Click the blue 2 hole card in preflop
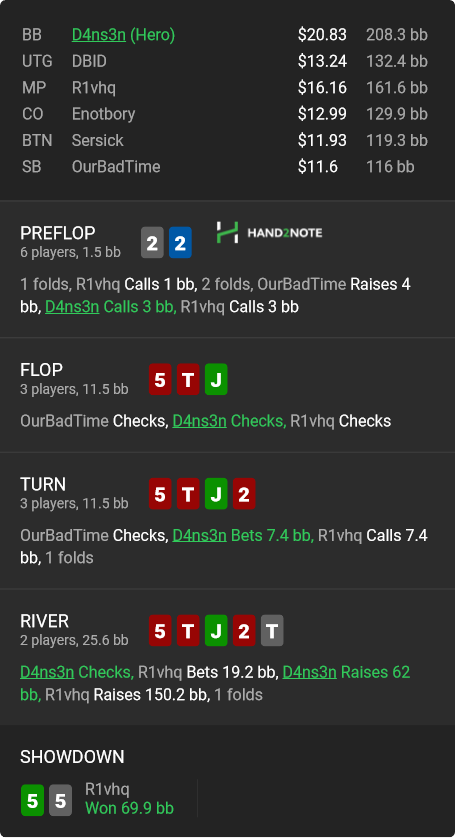Image resolution: width=455 pixels, height=838 pixels. click(180, 243)
